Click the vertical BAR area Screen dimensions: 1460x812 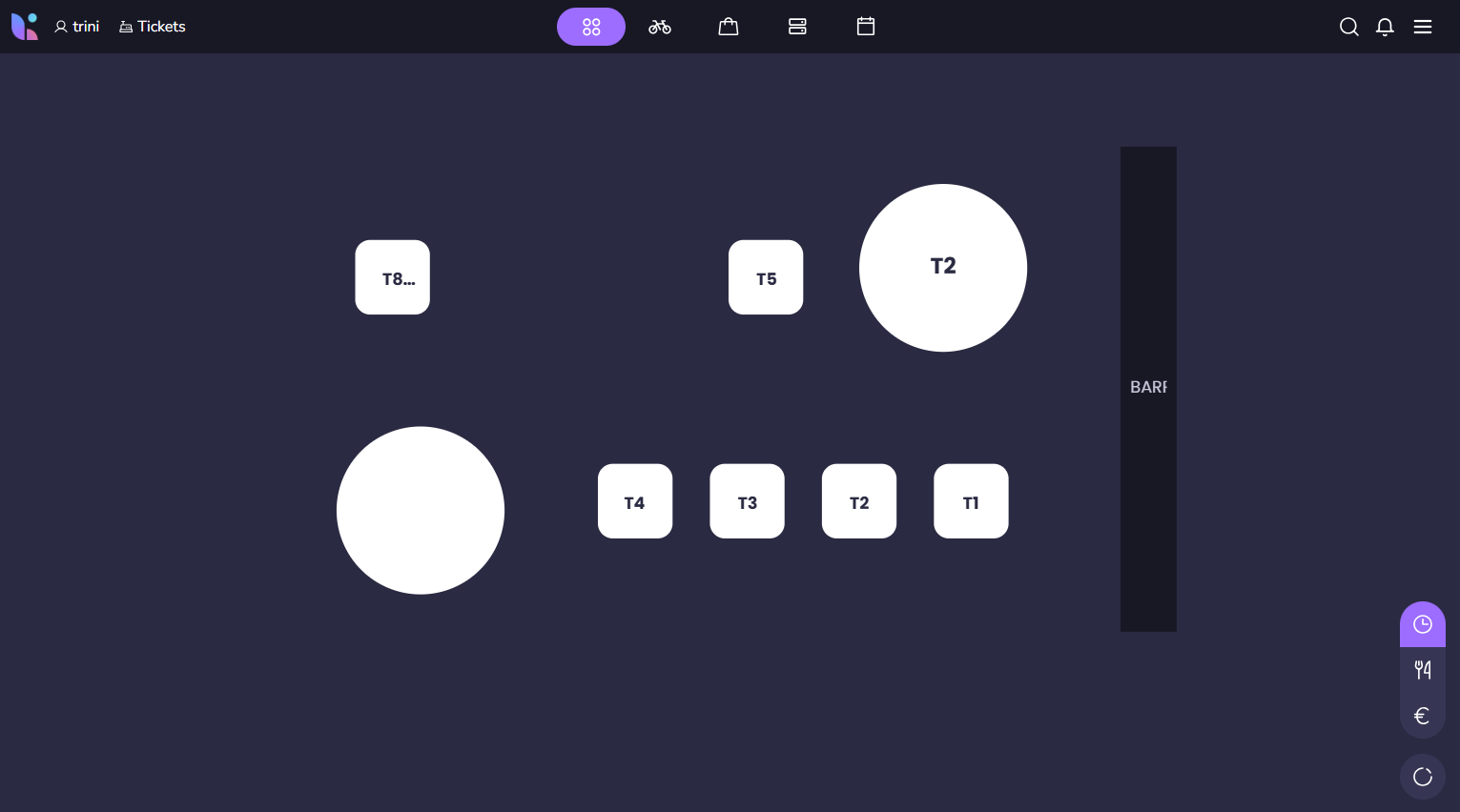click(x=1148, y=388)
